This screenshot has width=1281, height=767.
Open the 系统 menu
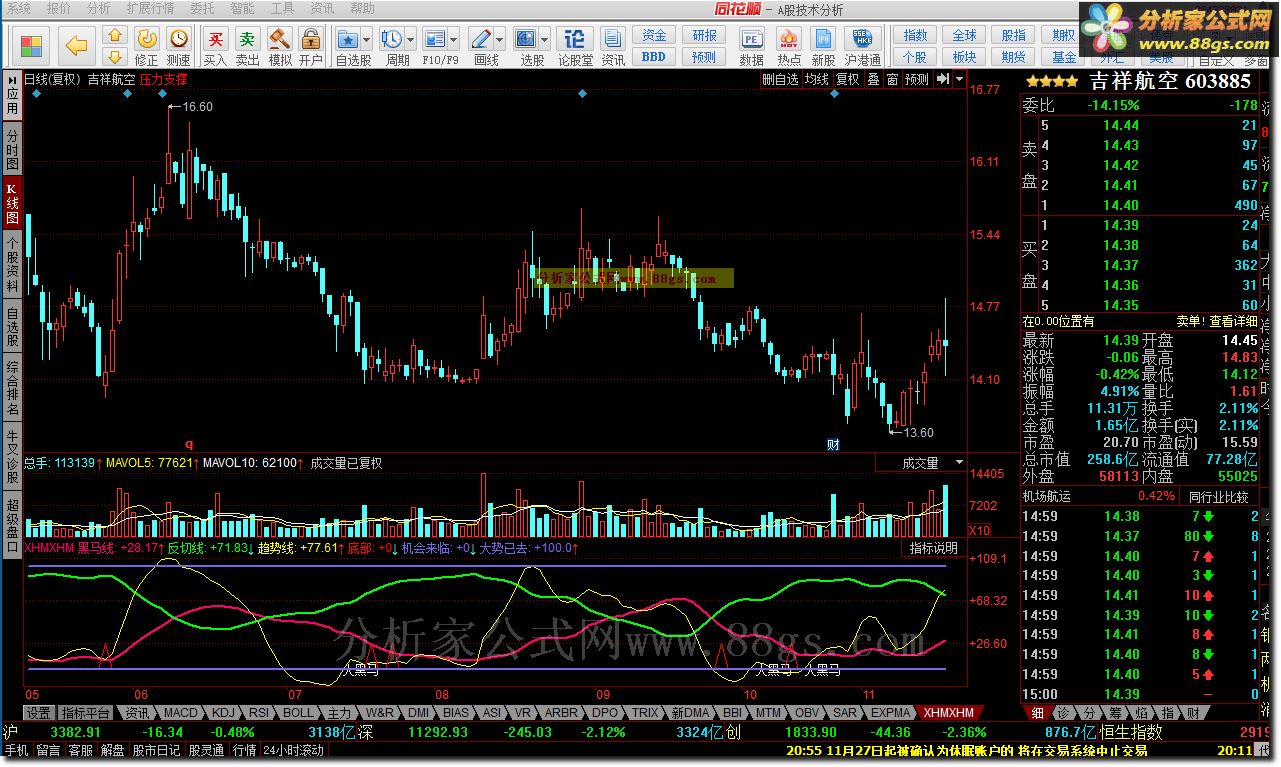tap(19, 8)
